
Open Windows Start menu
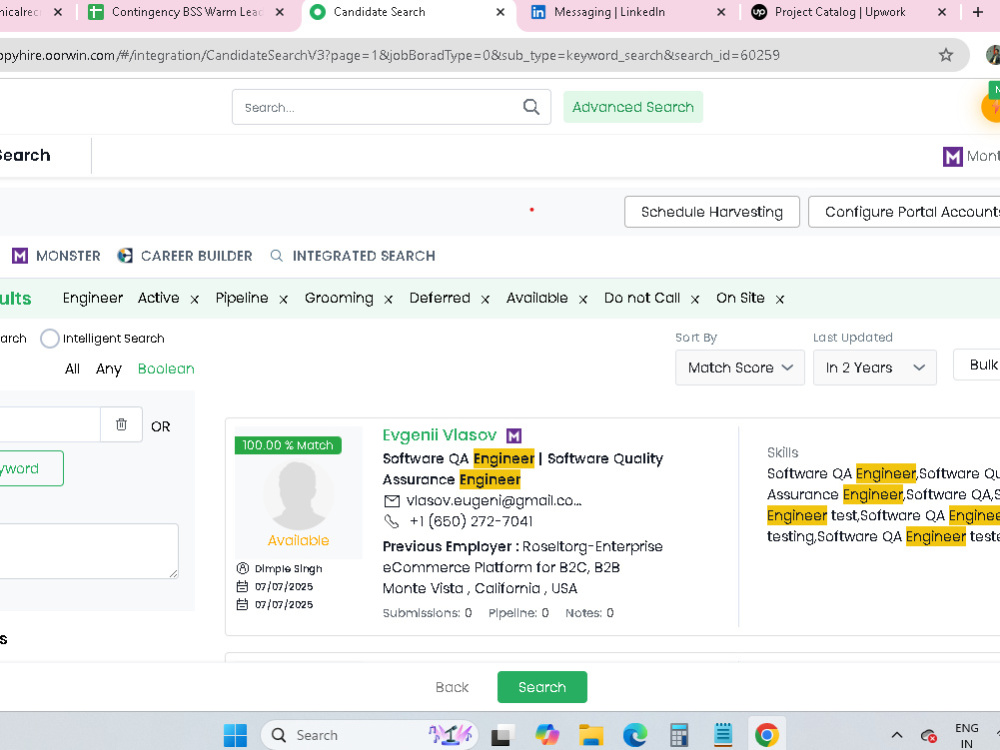pyautogui.click(x=235, y=735)
